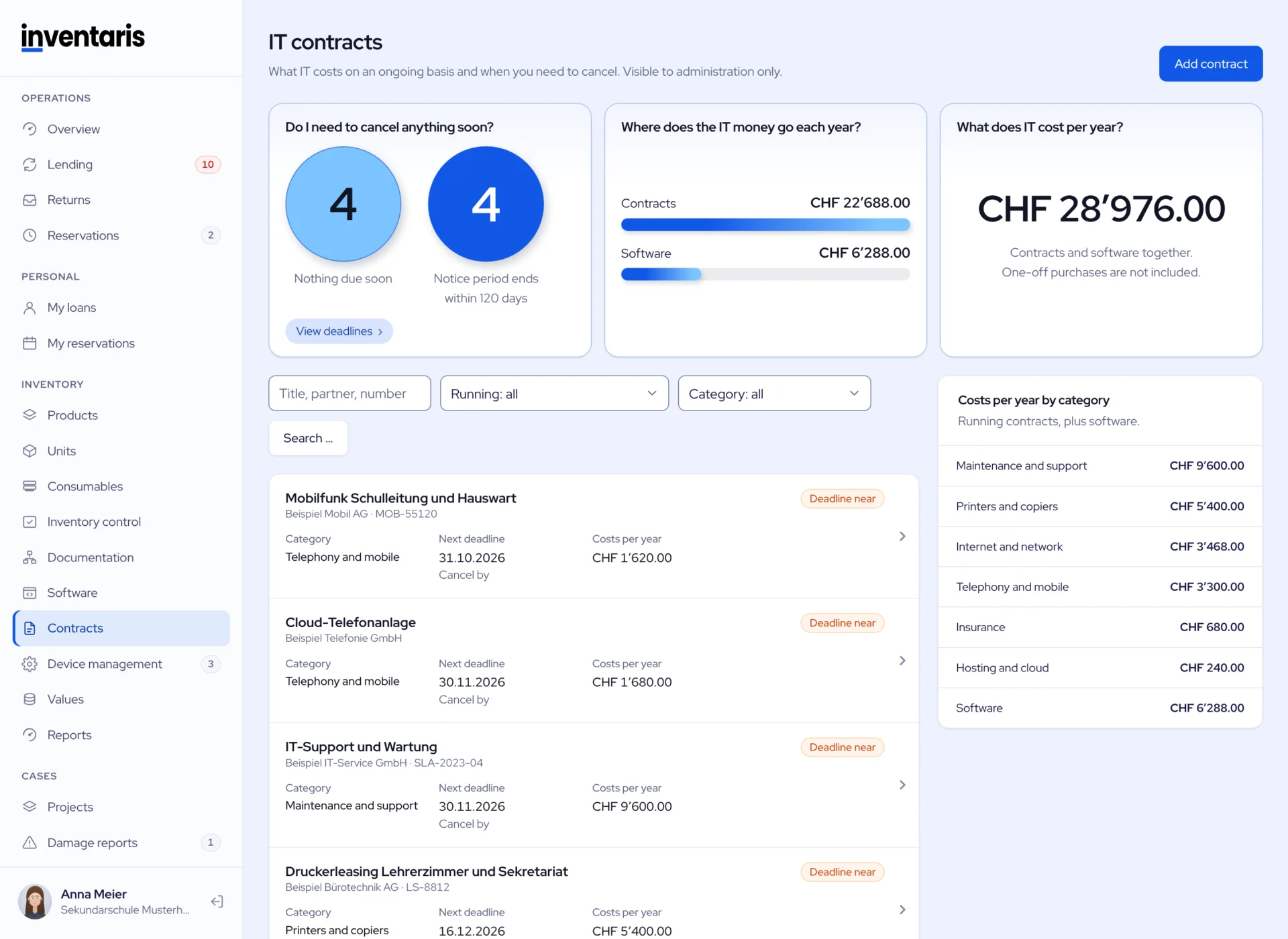Click the Contracts cost progress bar

(x=765, y=225)
